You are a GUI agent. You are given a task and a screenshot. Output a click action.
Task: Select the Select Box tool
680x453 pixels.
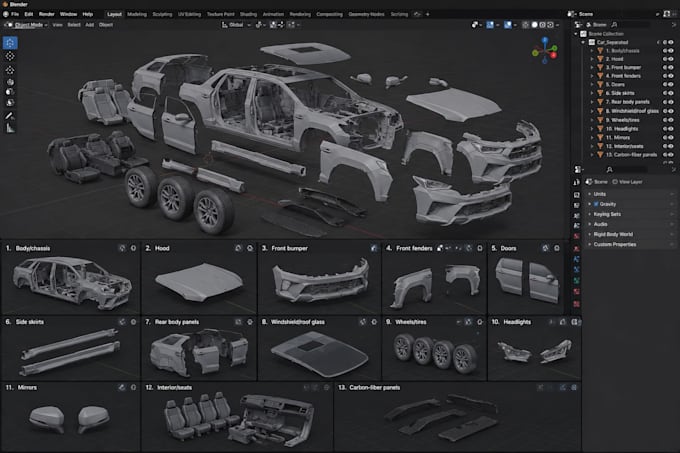pyautogui.click(x=10, y=42)
